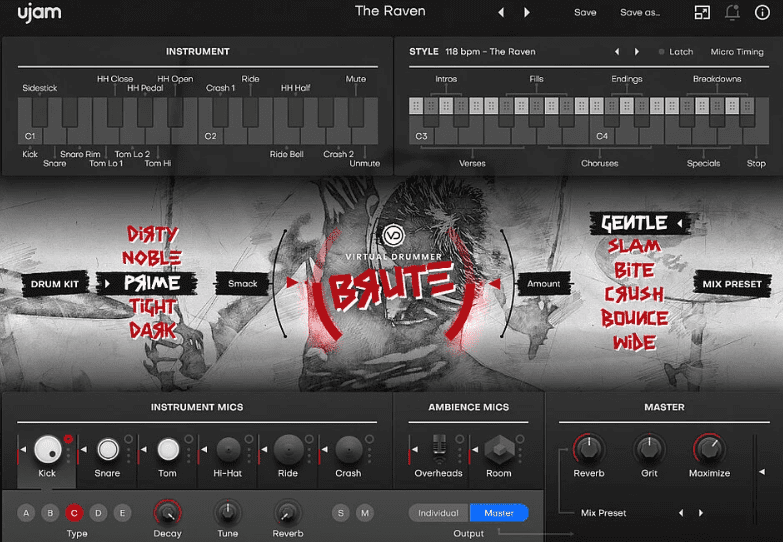Click the Overheads ambience mic faders
Image resolution: width=783 pixels, height=542 pixels.
point(437,449)
